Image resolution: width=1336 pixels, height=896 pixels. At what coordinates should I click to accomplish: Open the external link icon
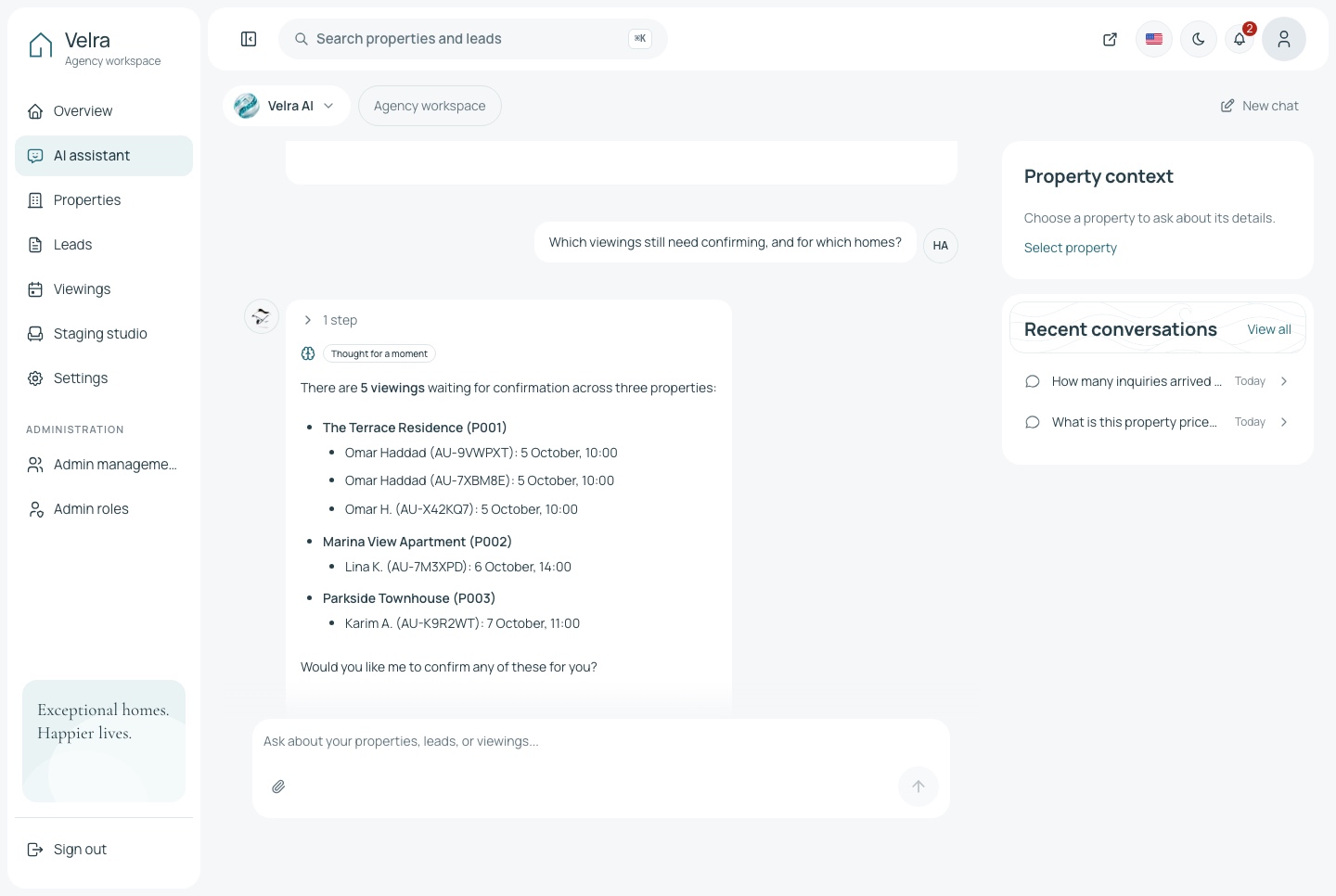(x=1110, y=39)
